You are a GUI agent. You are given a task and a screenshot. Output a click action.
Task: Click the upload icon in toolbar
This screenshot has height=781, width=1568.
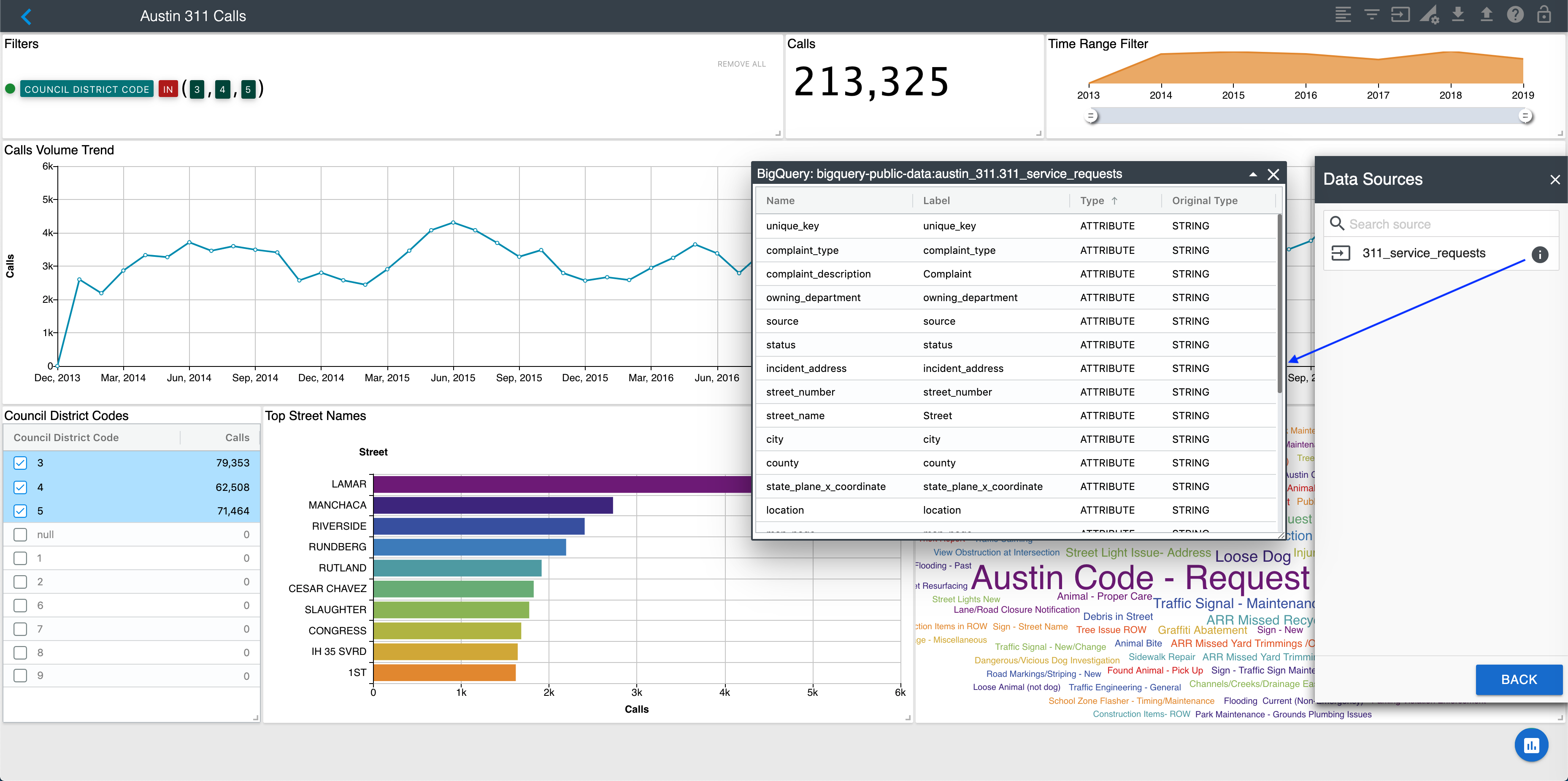tap(1487, 15)
